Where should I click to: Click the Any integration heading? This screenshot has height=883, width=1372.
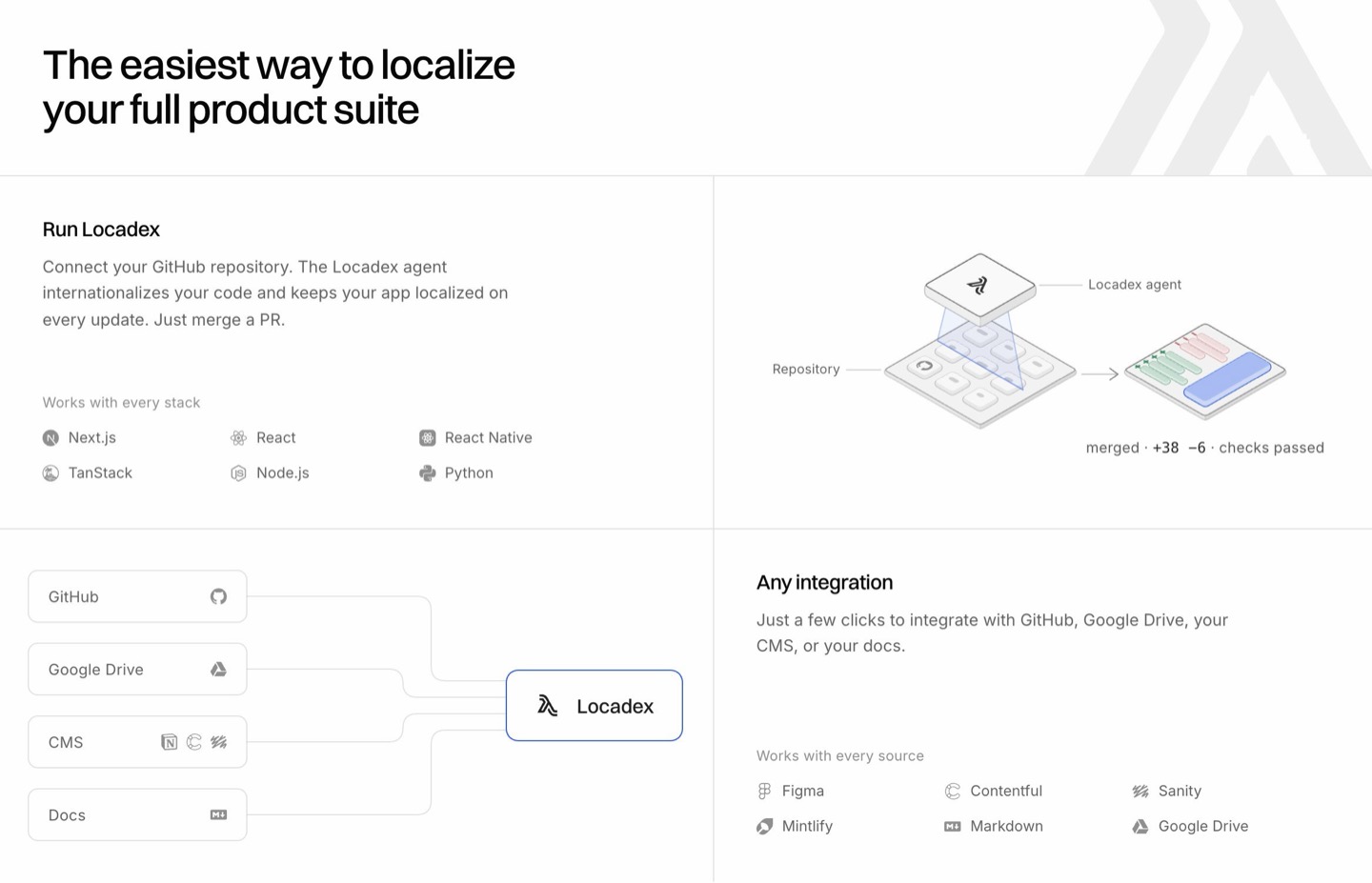[824, 583]
